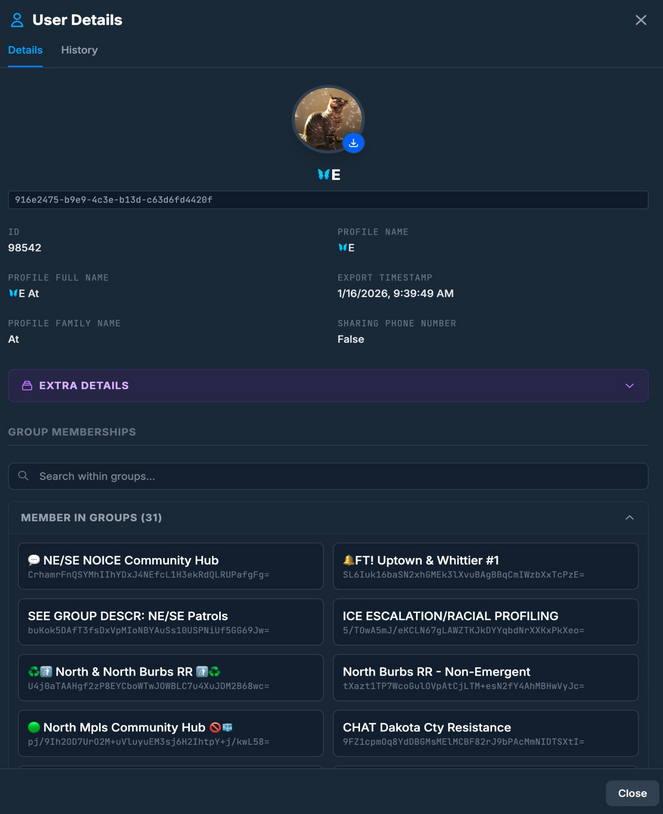Click the profile full name E At

coord(24,293)
